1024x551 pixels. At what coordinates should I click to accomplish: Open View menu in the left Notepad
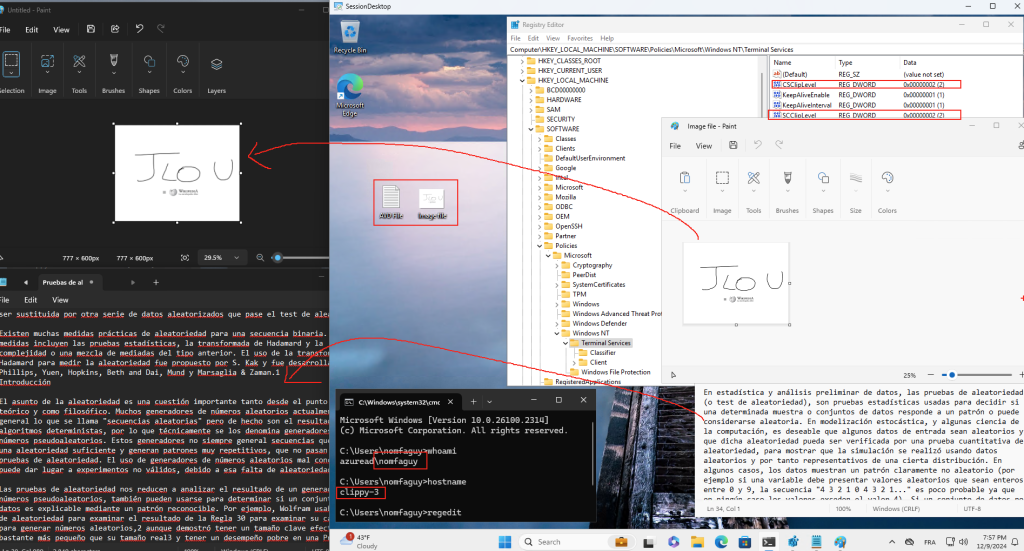click(x=60, y=300)
